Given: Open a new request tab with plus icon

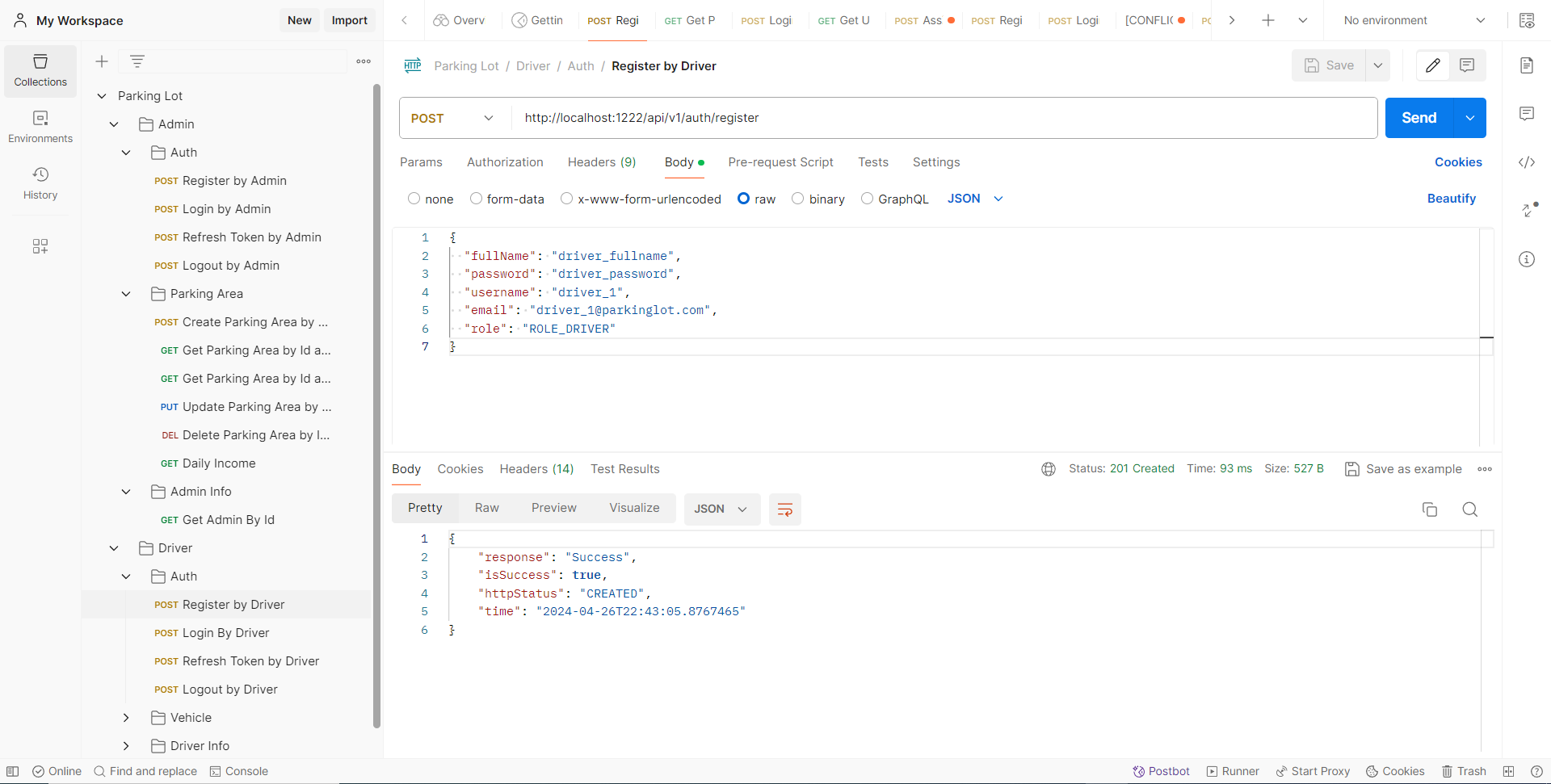Looking at the screenshot, I should 1268,20.
